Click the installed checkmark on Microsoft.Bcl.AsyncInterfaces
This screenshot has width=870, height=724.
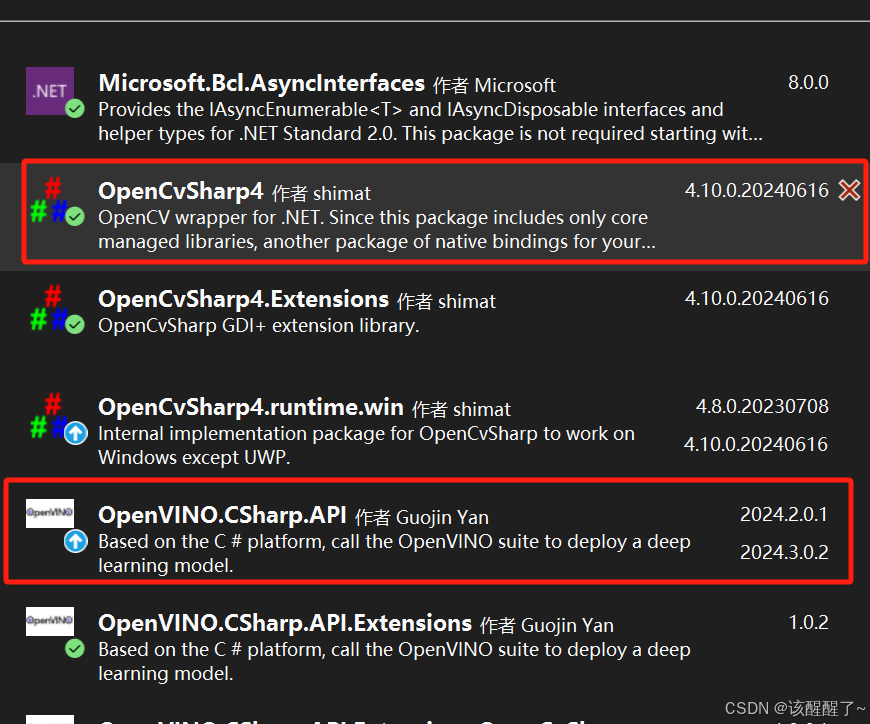pyautogui.click(x=75, y=108)
